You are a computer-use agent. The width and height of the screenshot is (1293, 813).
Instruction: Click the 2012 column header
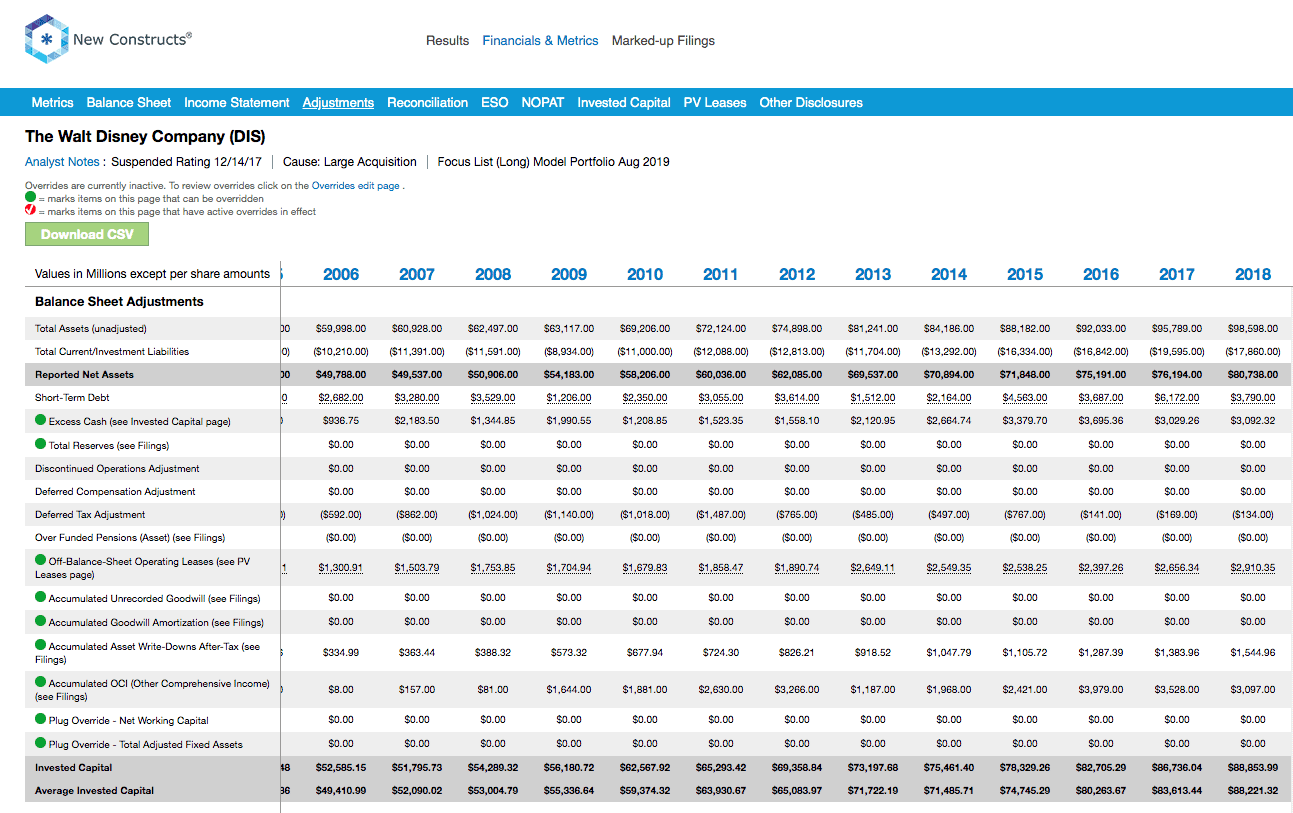pyautogui.click(x=797, y=274)
